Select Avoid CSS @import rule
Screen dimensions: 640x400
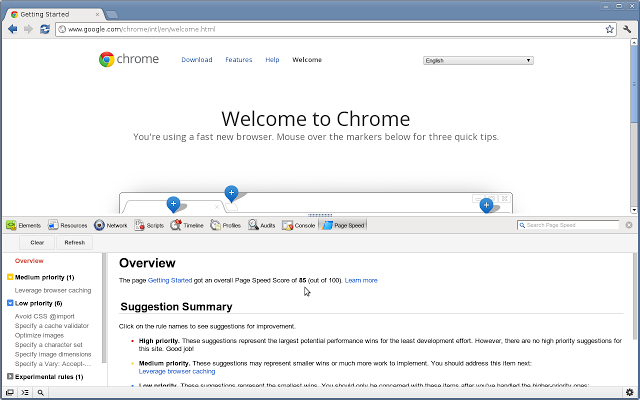tap(45, 316)
